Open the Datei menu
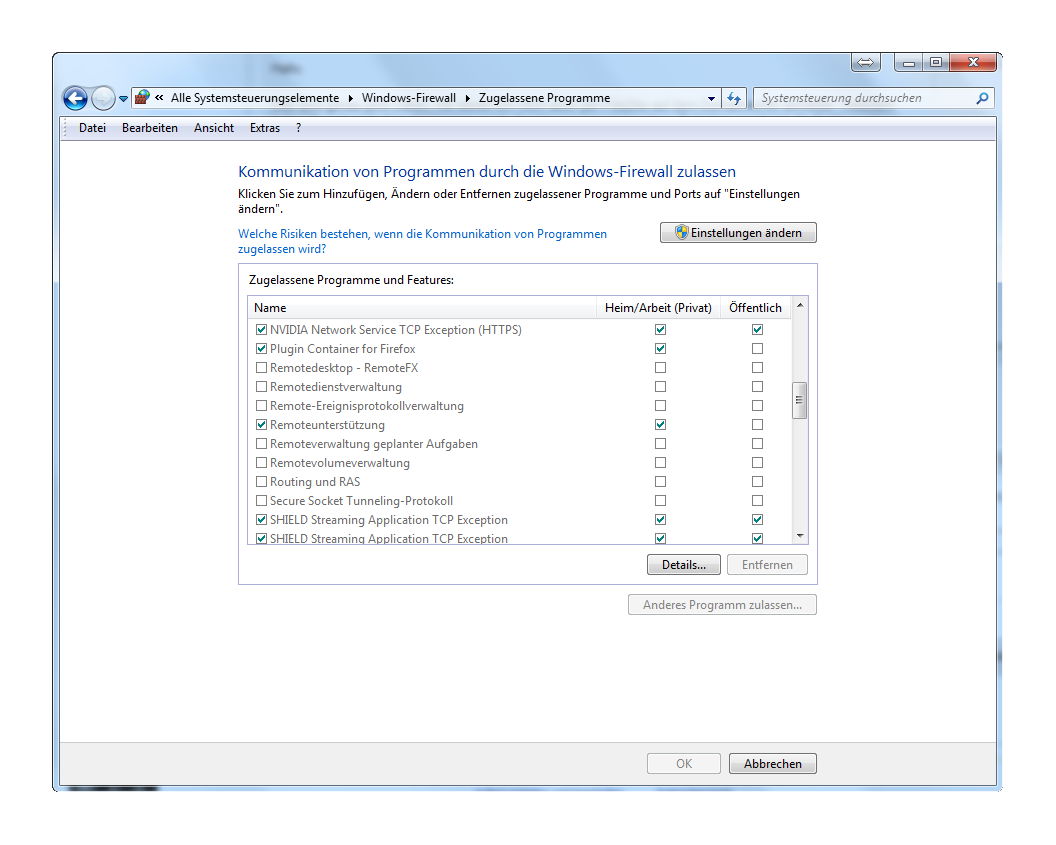 (92, 128)
